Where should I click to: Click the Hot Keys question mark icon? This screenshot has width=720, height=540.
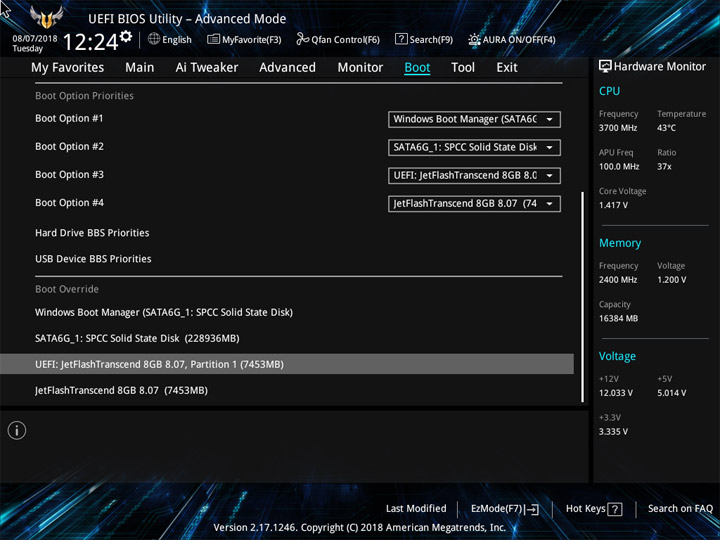tap(614, 509)
